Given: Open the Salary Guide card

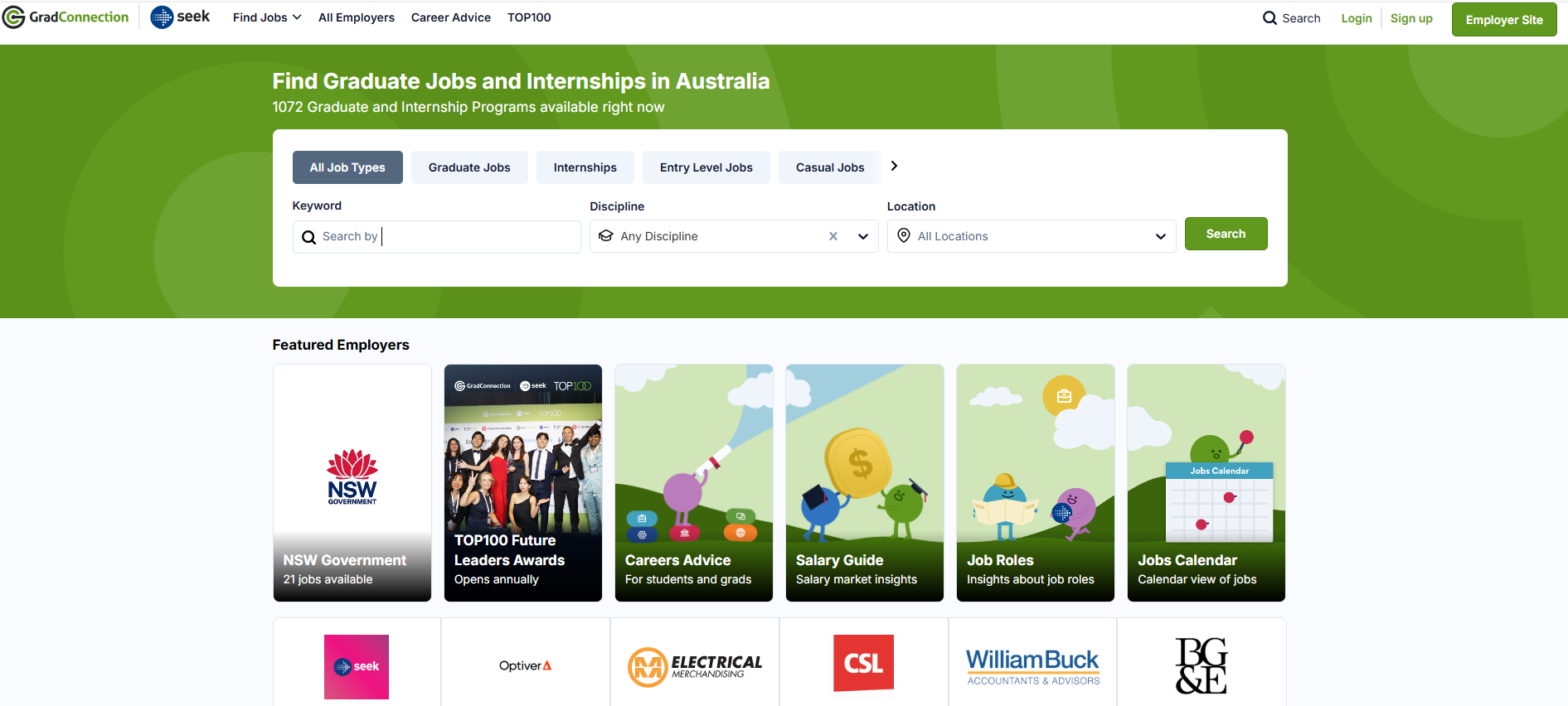Looking at the screenshot, I should 865,483.
